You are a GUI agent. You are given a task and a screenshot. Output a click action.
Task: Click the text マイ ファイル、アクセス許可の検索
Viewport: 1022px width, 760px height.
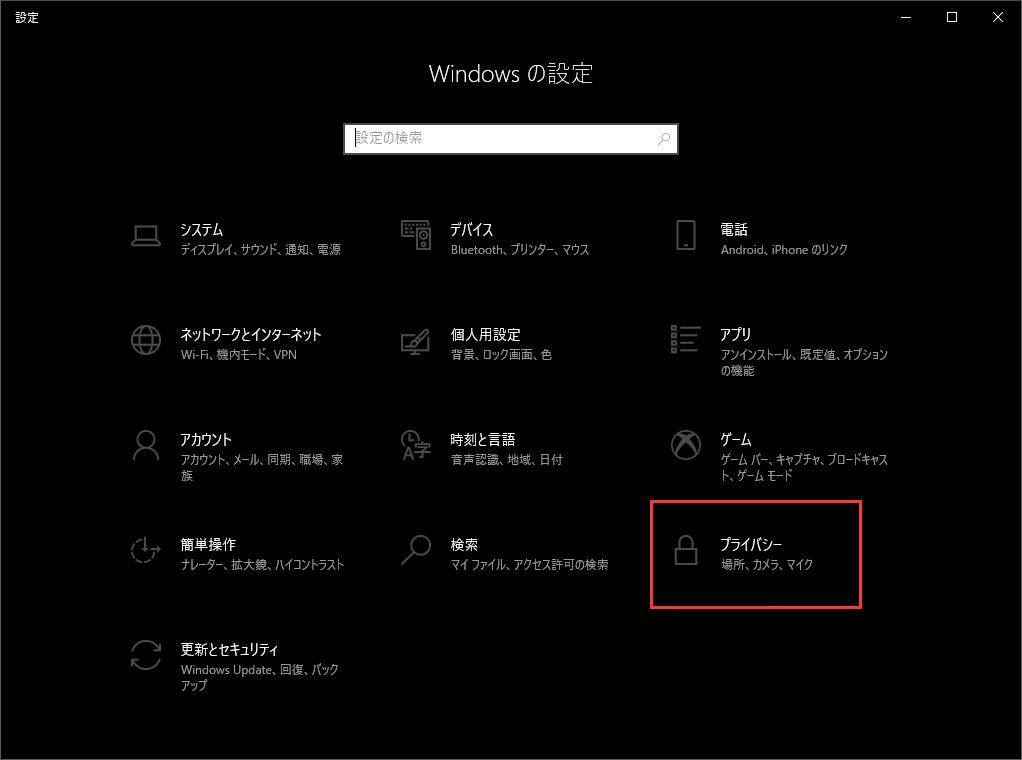point(529,564)
